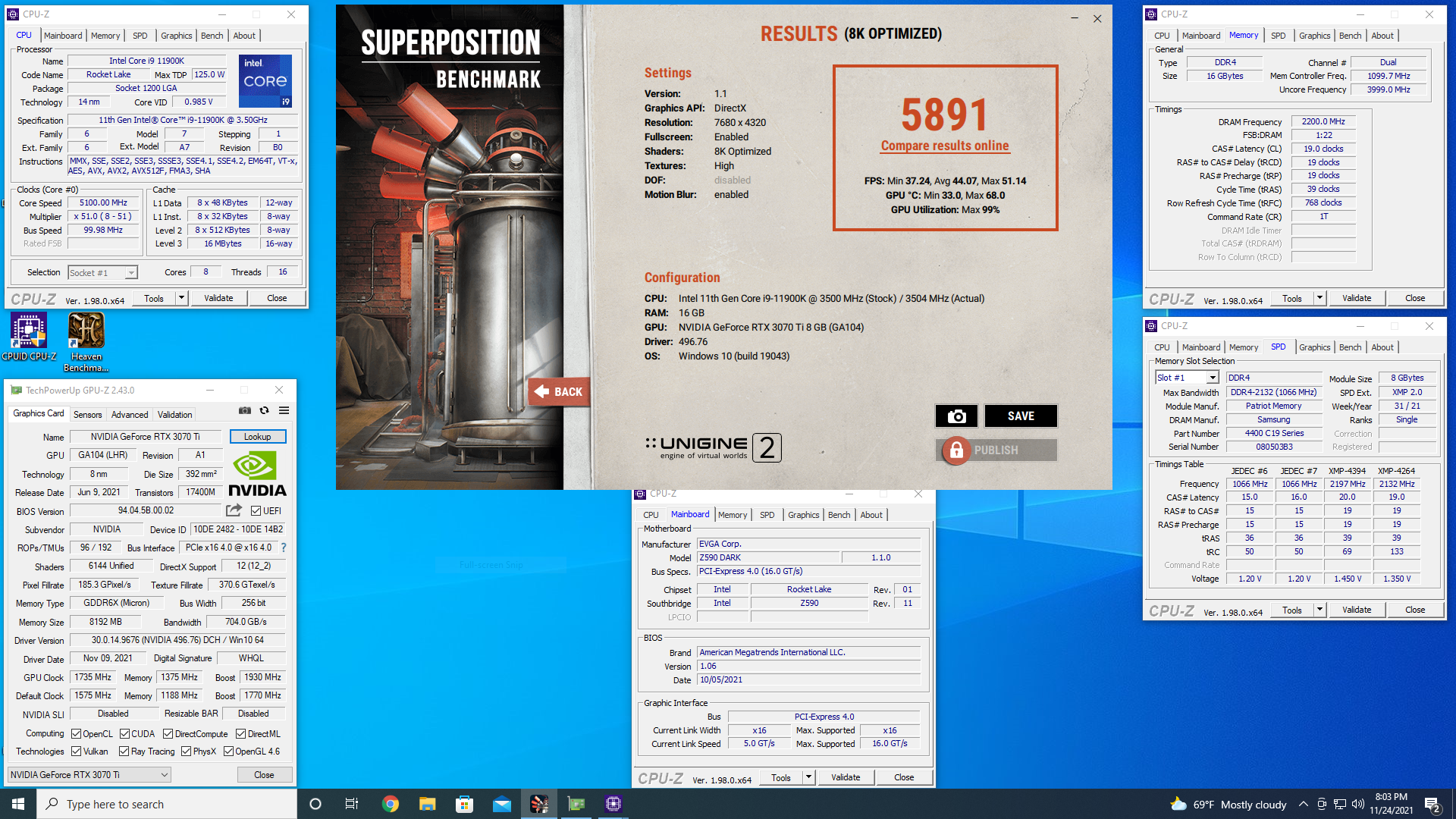Click Superposition screenshot camera button
Viewport: 1456px width, 819px height.
[956, 416]
